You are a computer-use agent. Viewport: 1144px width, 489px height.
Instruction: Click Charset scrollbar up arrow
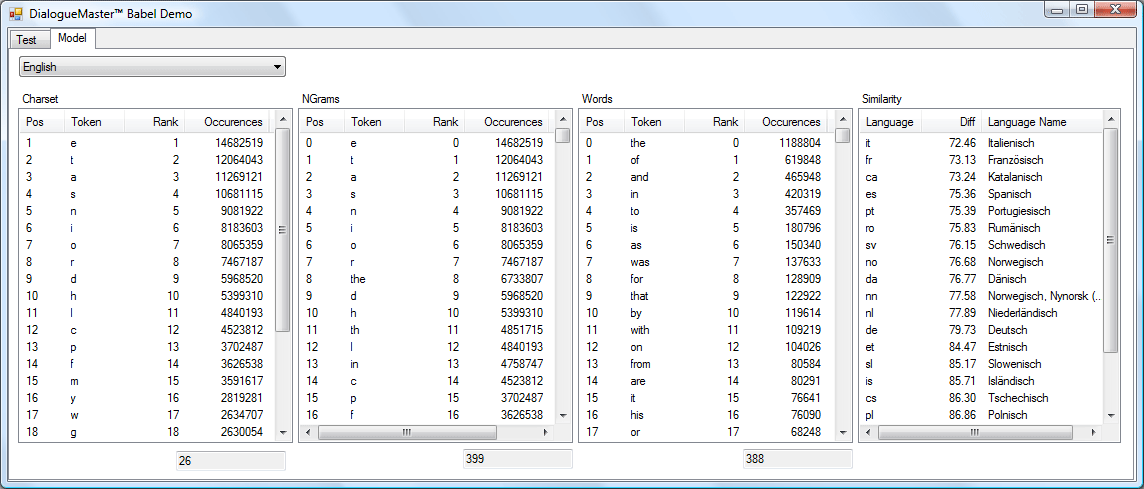(284, 118)
